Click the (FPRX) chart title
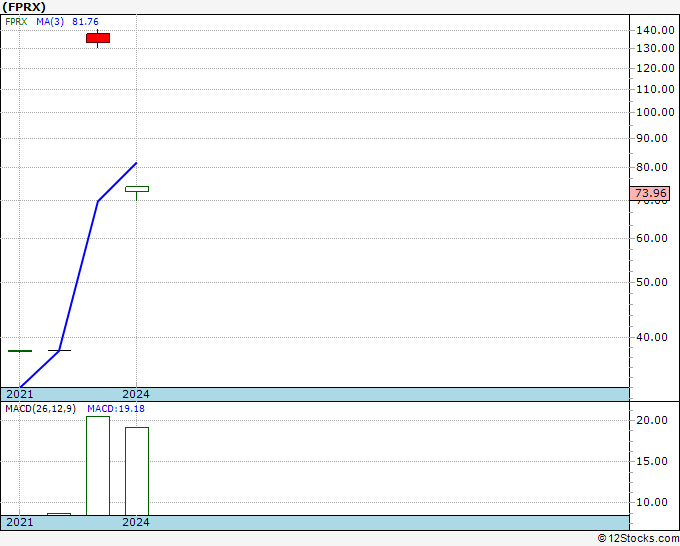The width and height of the screenshot is (680, 546). click(24, 7)
